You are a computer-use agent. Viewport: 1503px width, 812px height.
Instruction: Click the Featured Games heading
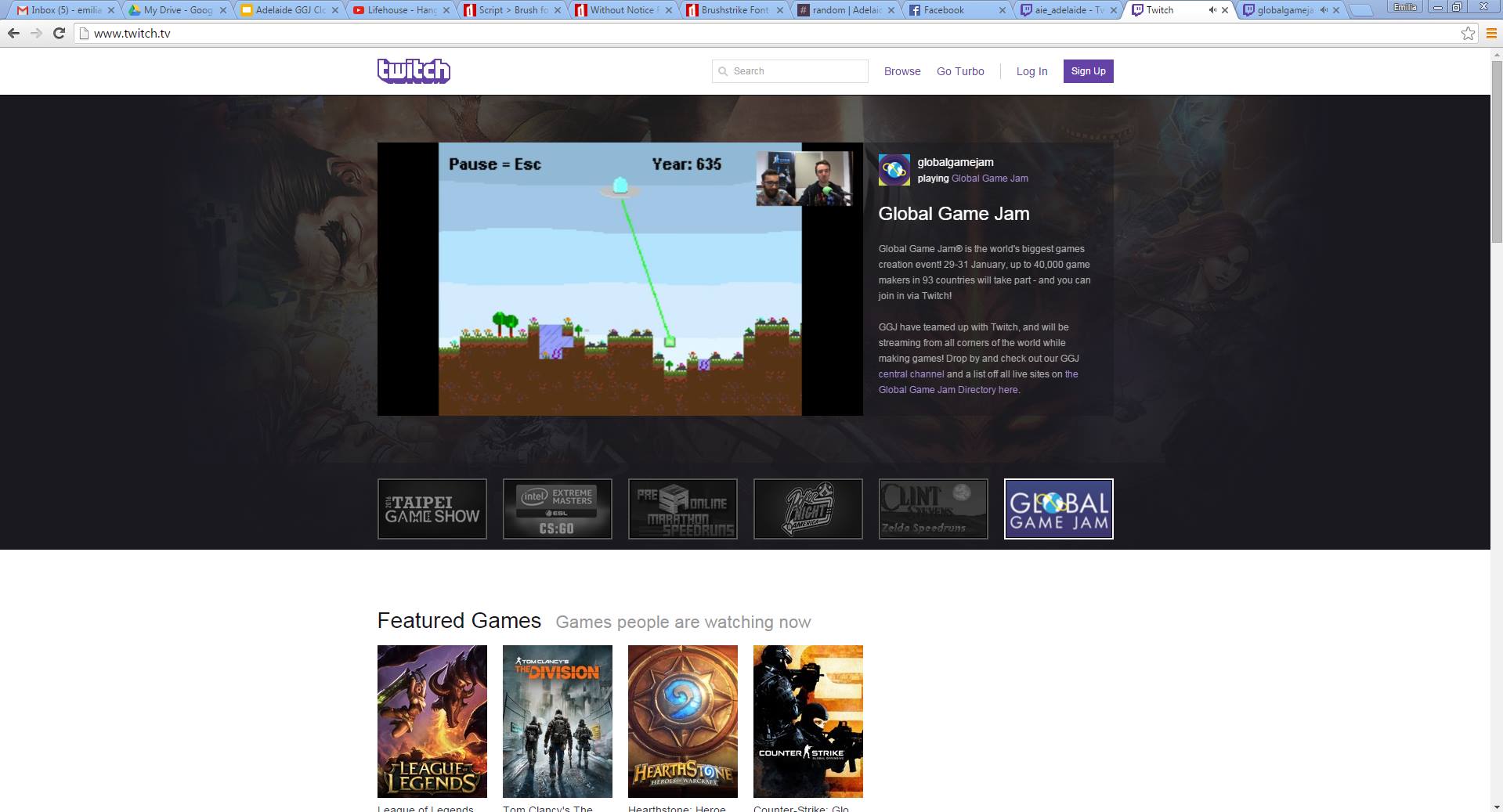(459, 621)
